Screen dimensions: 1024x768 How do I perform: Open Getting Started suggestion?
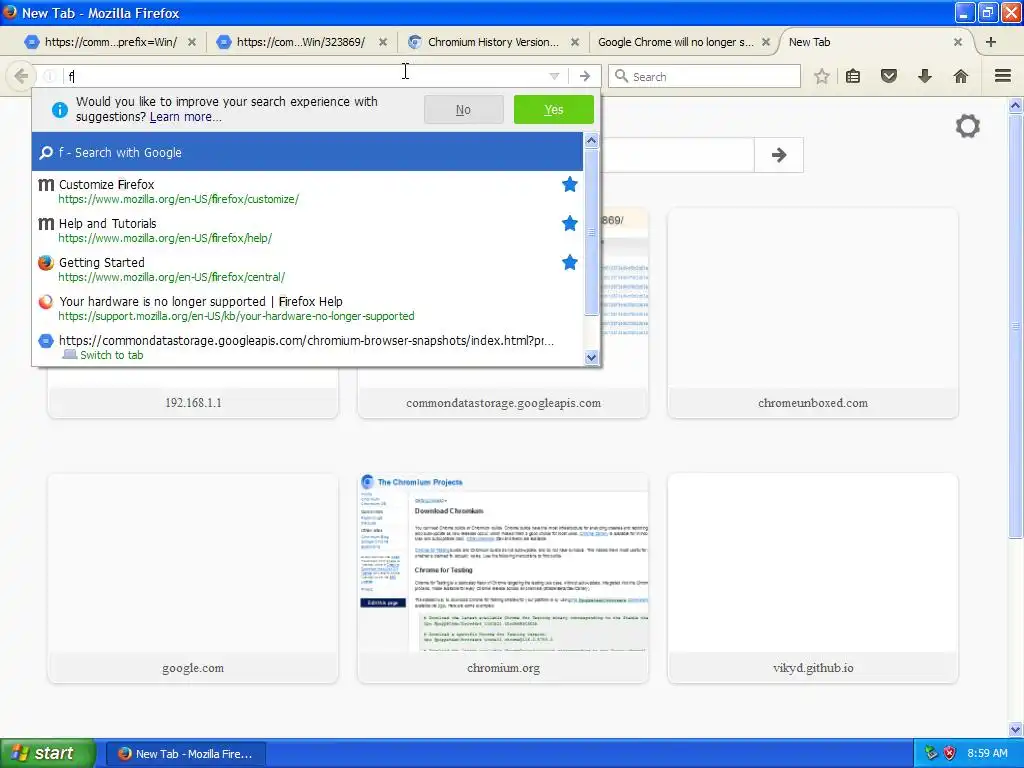(x=307, y=269)
